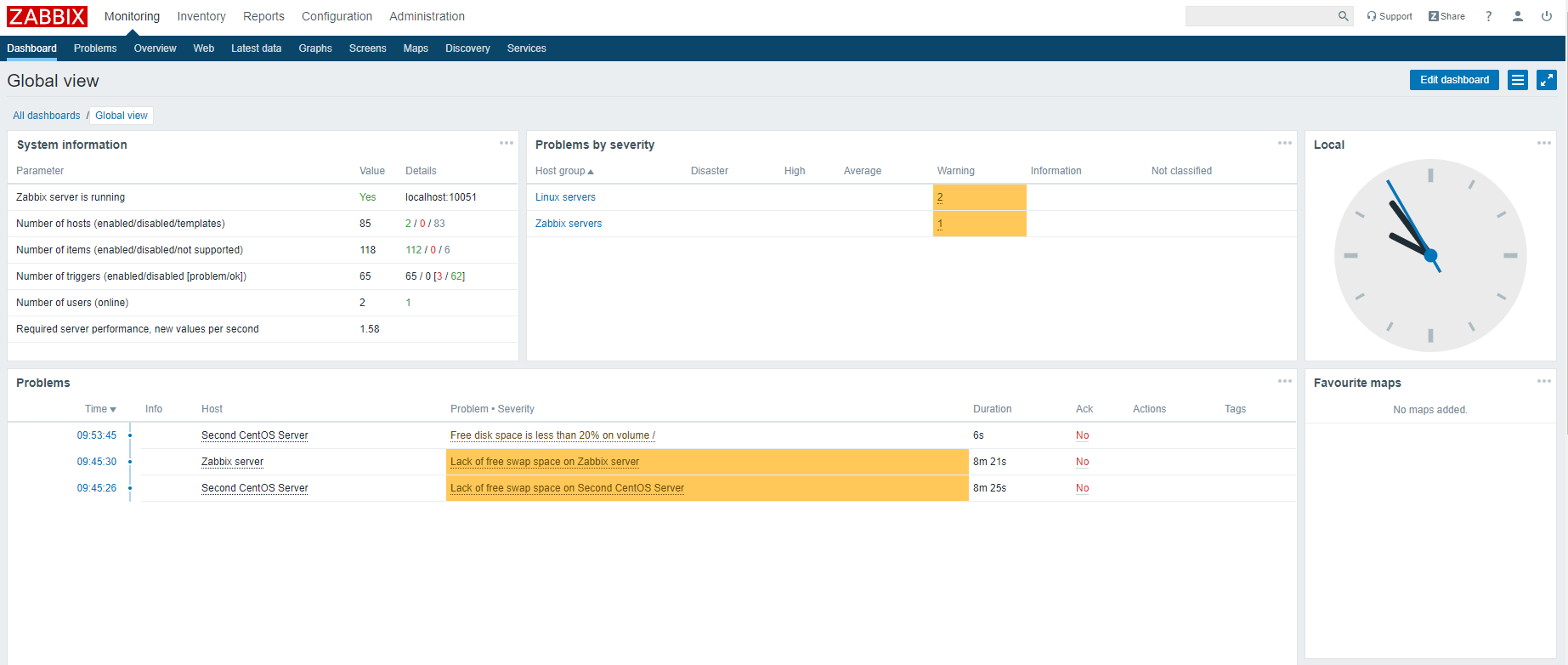Go to All dashboards breadcrumb
Viewport: 1568px width, 665px height.
click(47, 116)
